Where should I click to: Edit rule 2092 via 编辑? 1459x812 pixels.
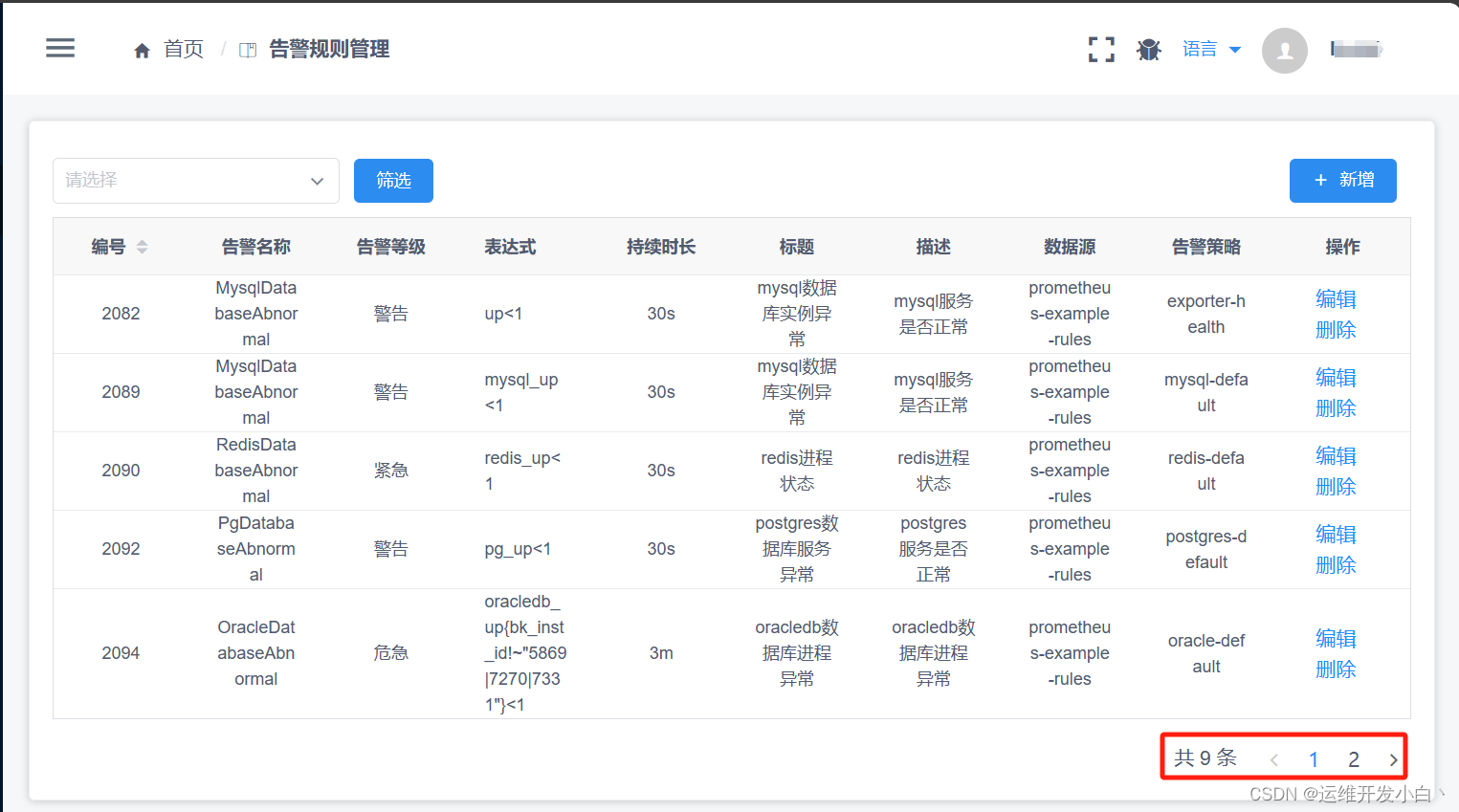click(1336, 535)
